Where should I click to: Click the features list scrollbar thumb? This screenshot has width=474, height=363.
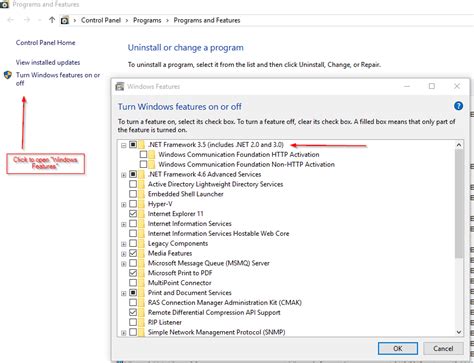pos(459,203)
